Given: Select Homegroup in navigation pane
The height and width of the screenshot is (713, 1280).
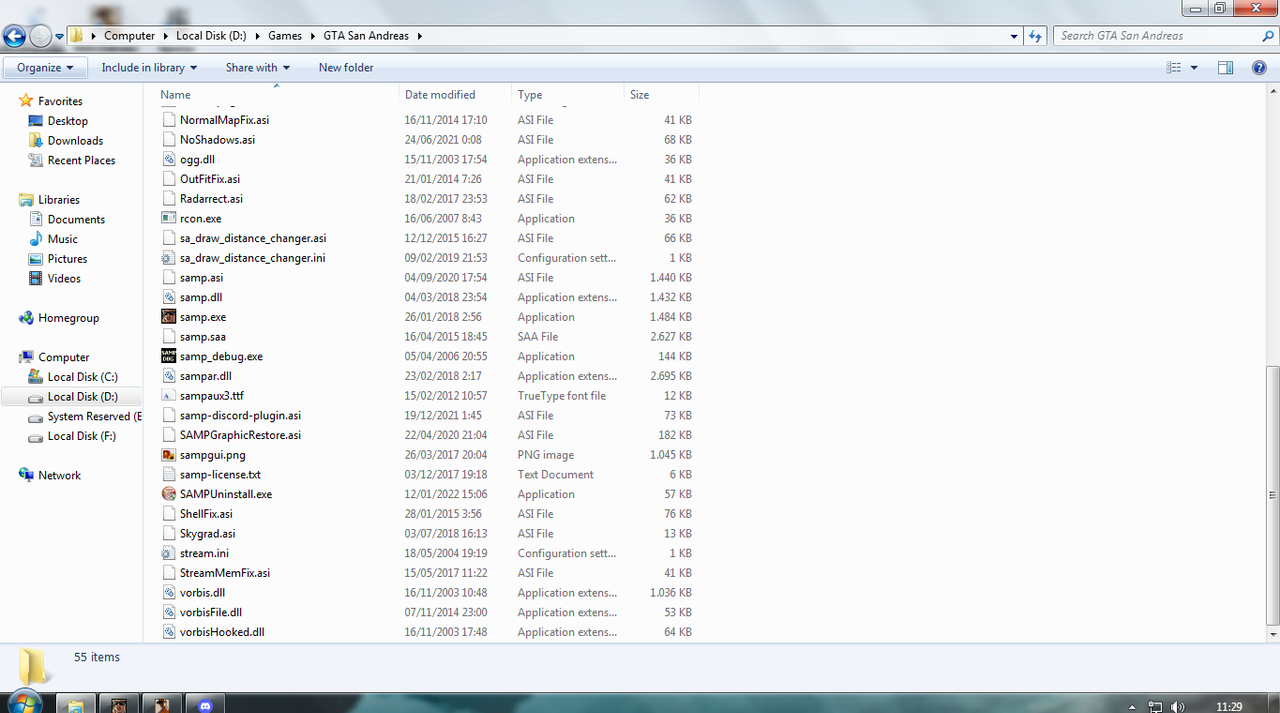Looking at the screenshot, I should coord(68,318).
